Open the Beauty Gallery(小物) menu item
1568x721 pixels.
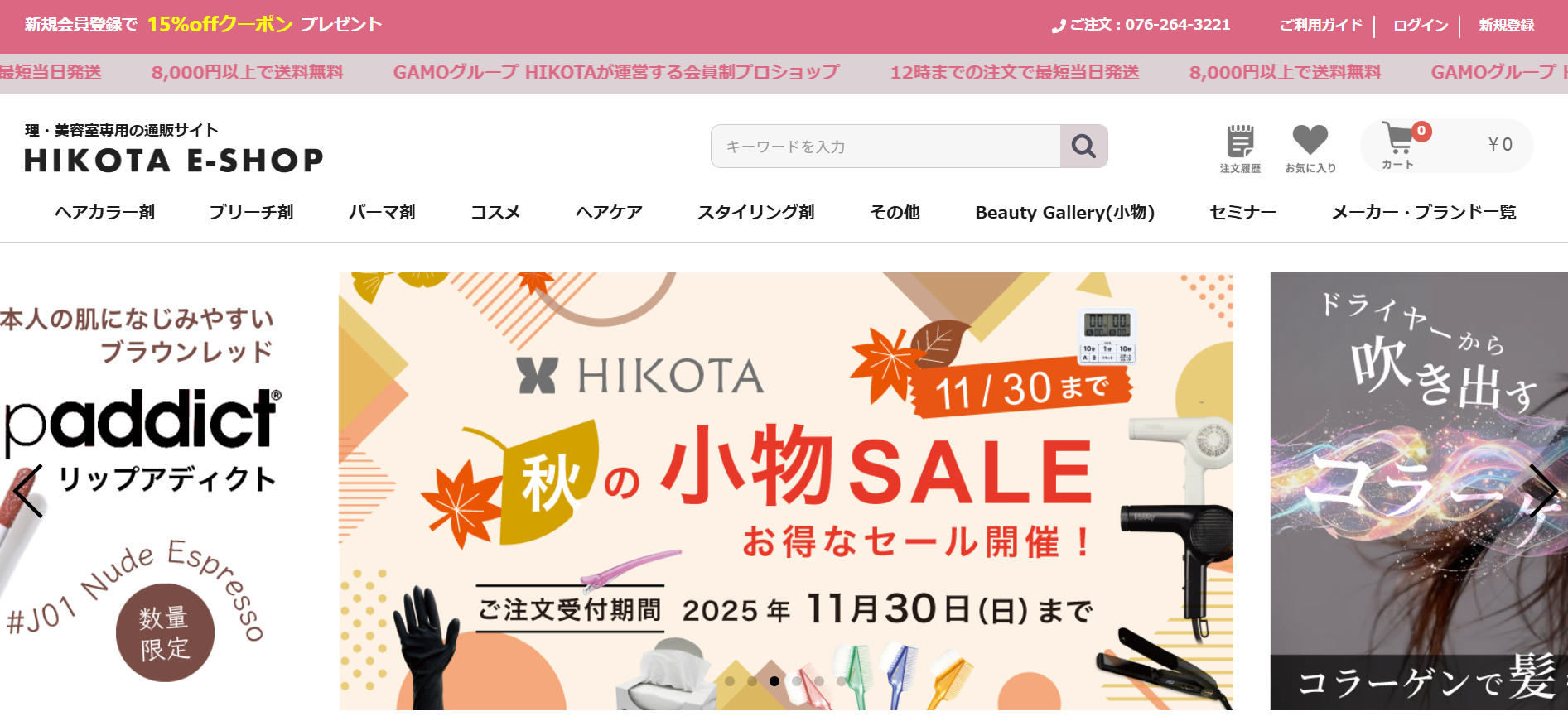(1064, 213)
